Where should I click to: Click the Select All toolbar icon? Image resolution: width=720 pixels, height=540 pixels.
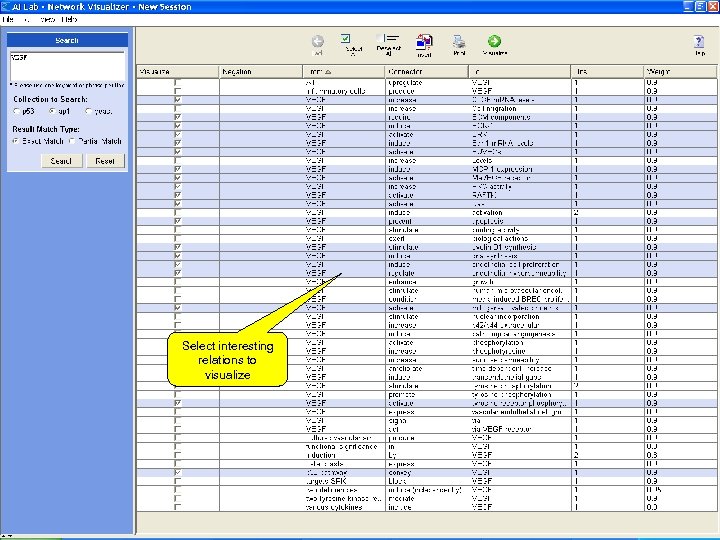[x=345, y=39]
